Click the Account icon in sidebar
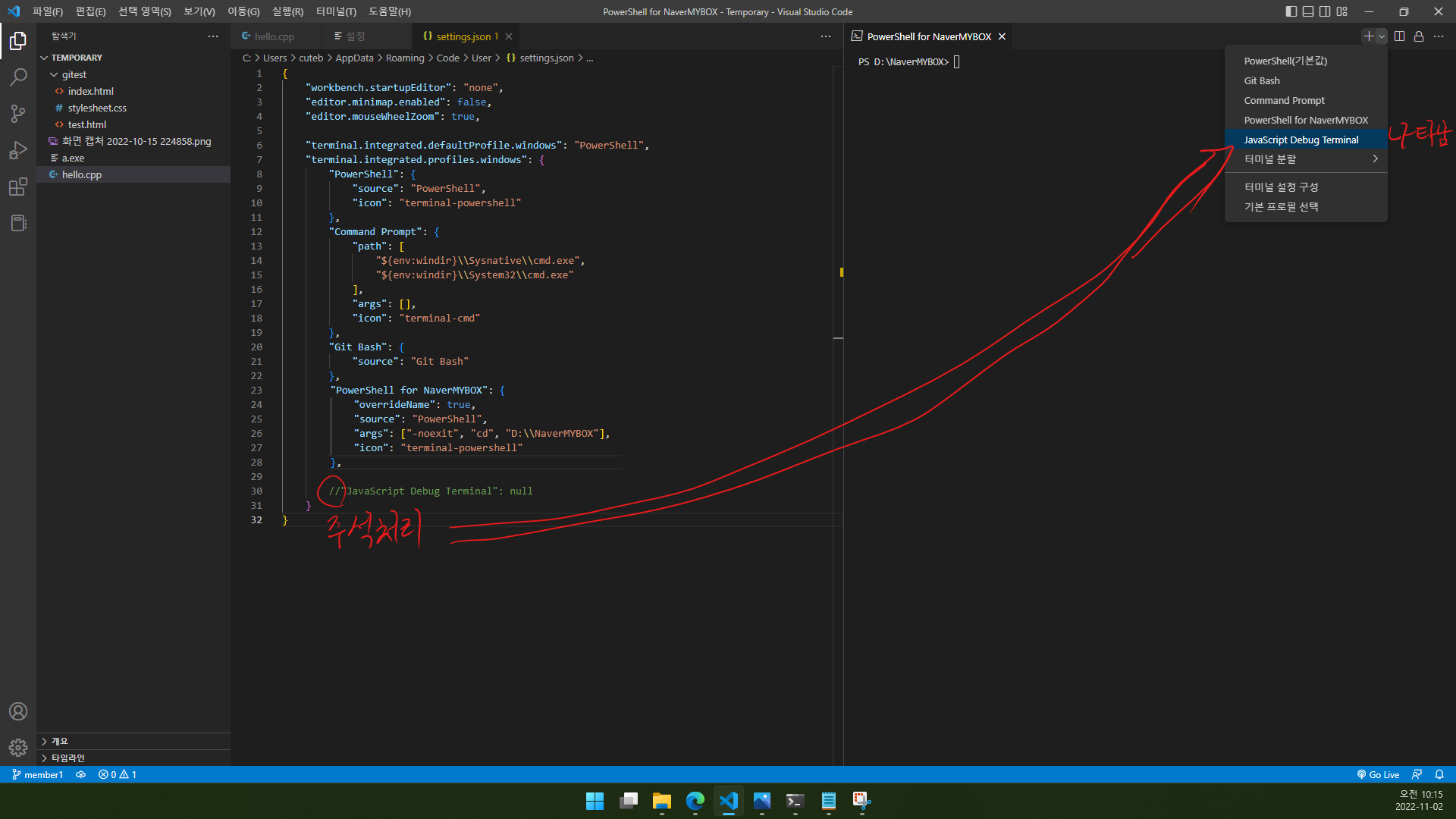 (x=18, y=711)
